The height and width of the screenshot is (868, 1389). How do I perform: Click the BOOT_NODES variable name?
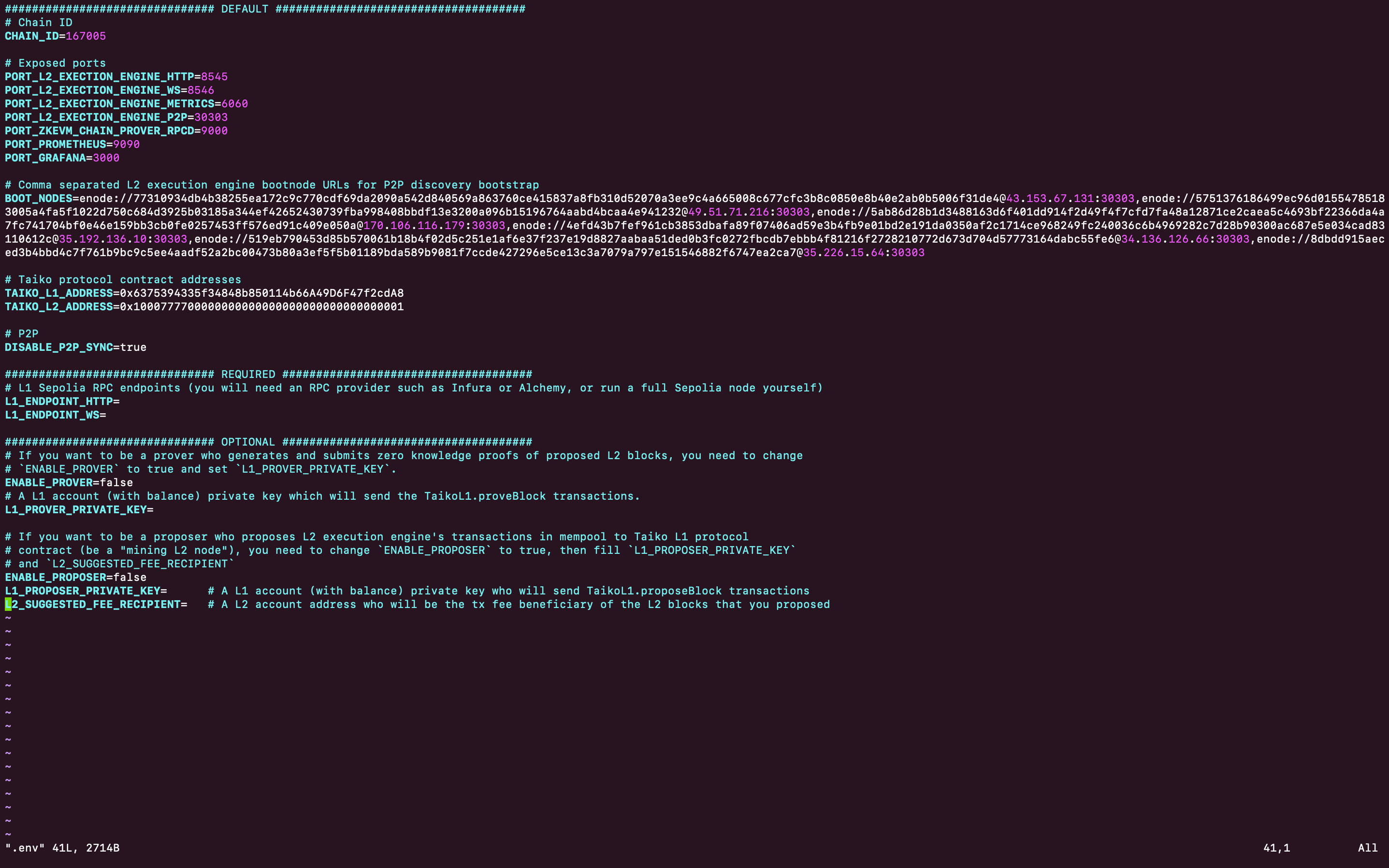(x=39, y=199)
